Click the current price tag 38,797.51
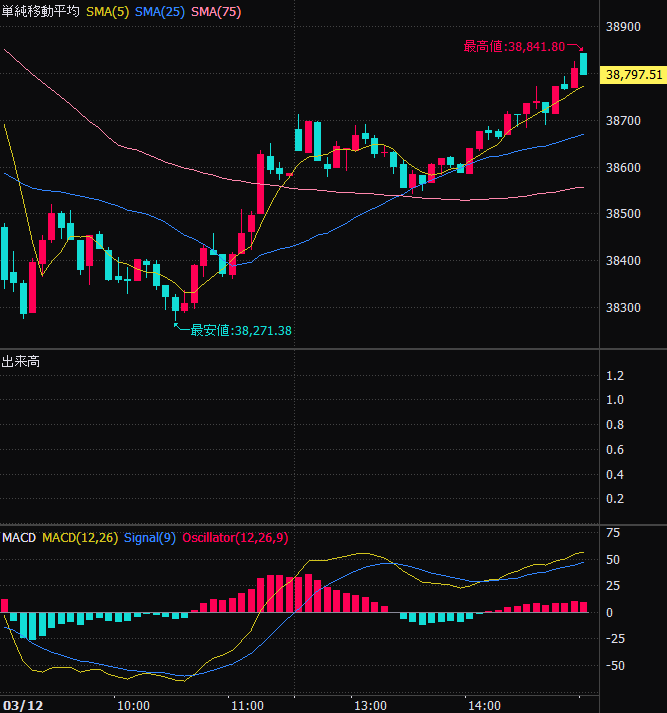The height and width of the screenshot is (713, 667). tap(633, 75)
